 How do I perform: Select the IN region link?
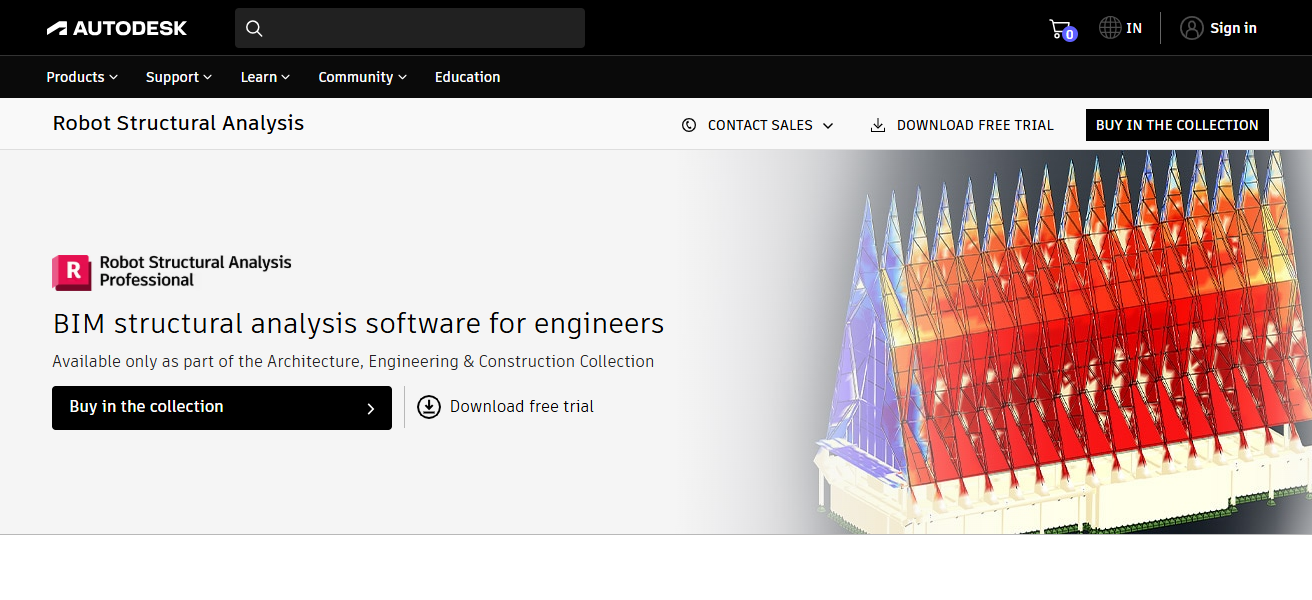click(1134, 28)
